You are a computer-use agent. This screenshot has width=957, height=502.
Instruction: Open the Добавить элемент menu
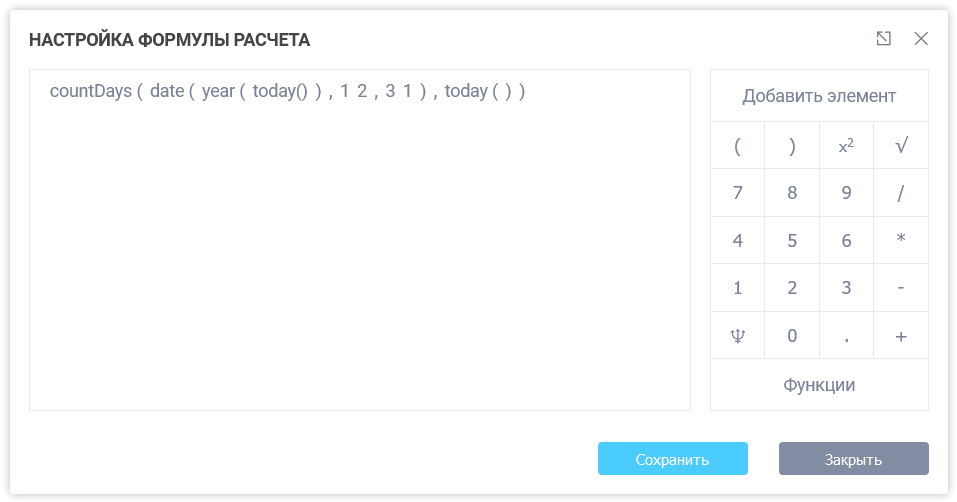[x=819, y=96]
